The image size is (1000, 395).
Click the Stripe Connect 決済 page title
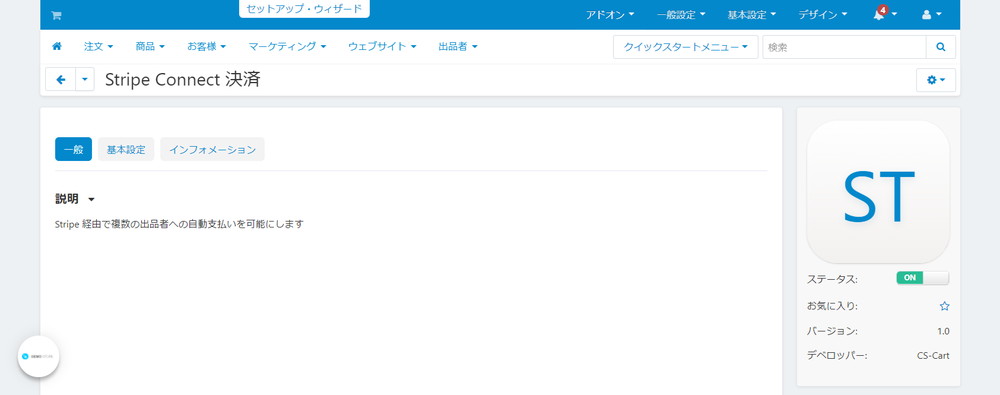pyautogui.click(x=182, y=80)
